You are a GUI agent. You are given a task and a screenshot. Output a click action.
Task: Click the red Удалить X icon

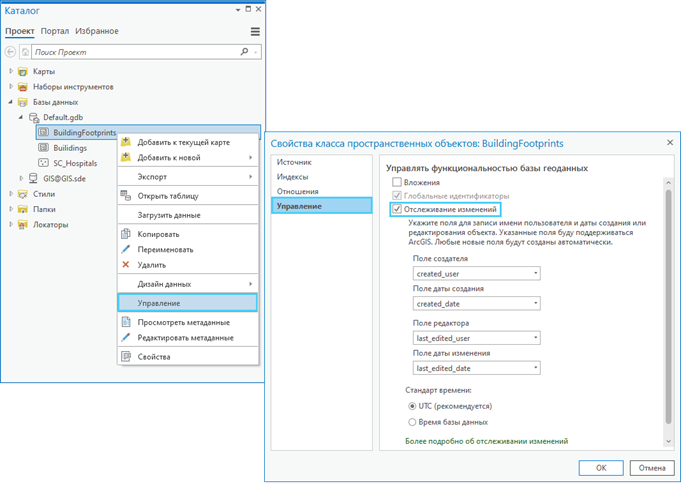tap(126, 265)
